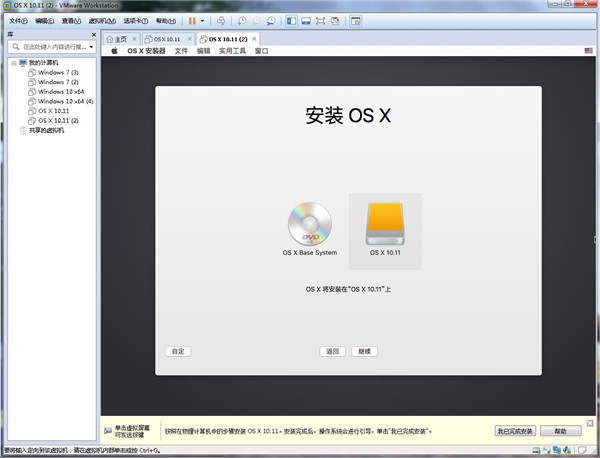Select OS X 10.11 in the library tree
This screenshot has height=458, width=600.
point(49,111)
